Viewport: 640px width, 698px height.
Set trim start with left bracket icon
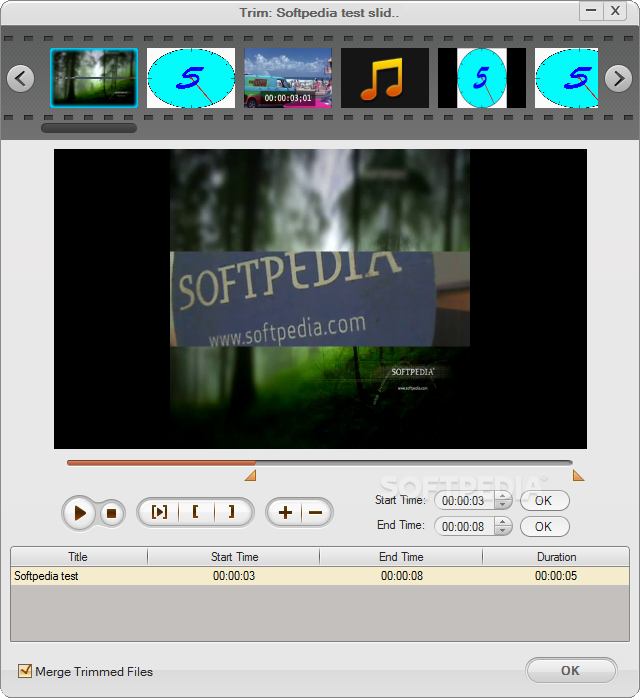pyautogui.click(x=196, y=512)
